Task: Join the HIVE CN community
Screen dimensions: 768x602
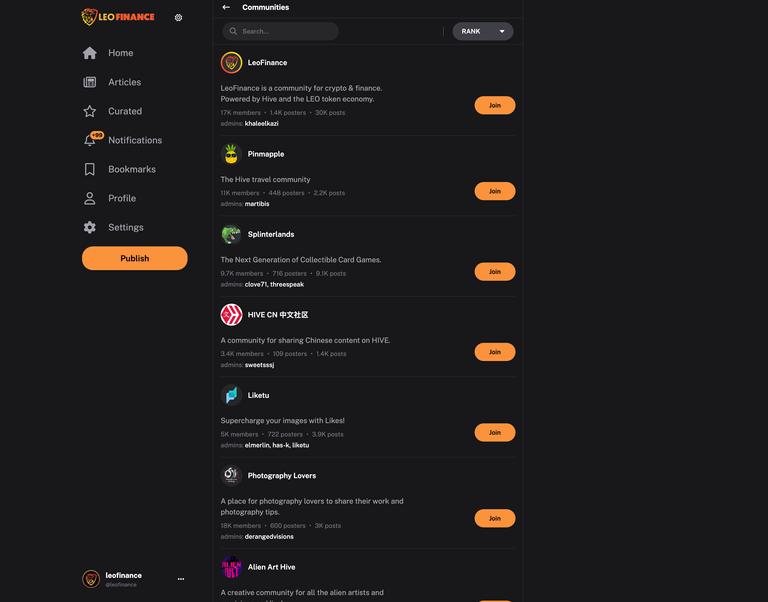Action: coord(495,352)
